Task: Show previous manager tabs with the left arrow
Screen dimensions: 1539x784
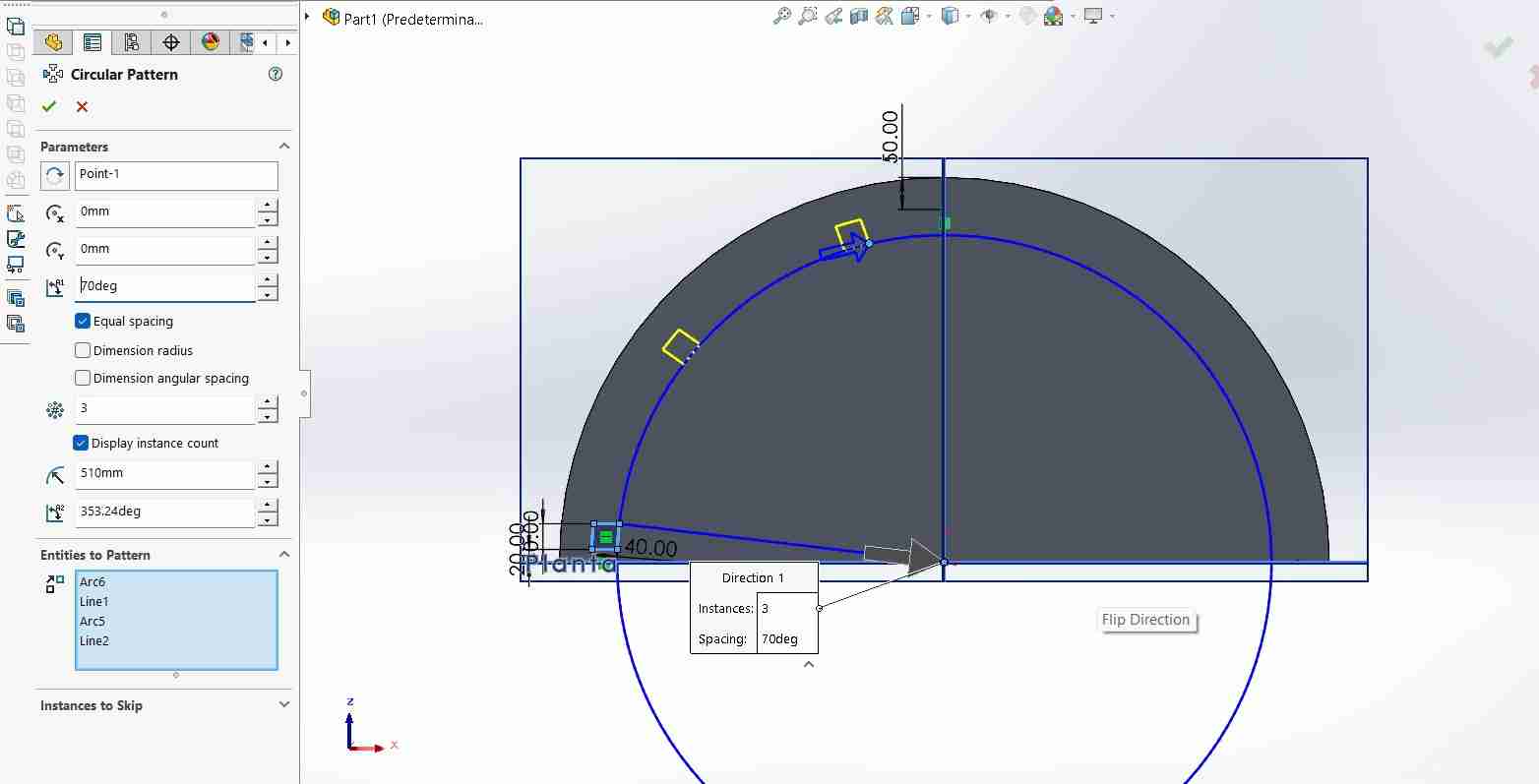Action: (x=266, y=42)
